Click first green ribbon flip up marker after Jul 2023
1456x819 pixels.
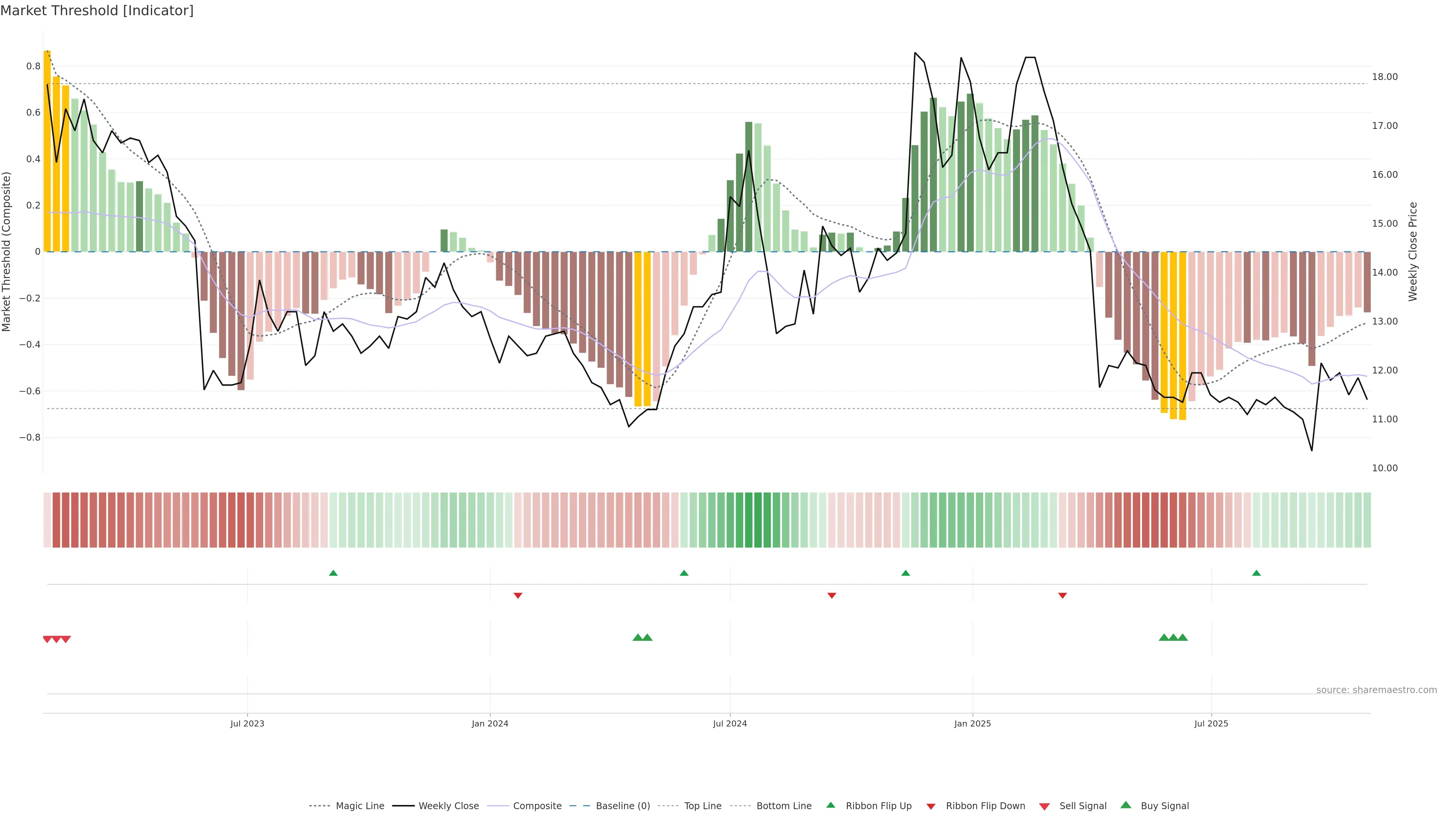point(333,573)
